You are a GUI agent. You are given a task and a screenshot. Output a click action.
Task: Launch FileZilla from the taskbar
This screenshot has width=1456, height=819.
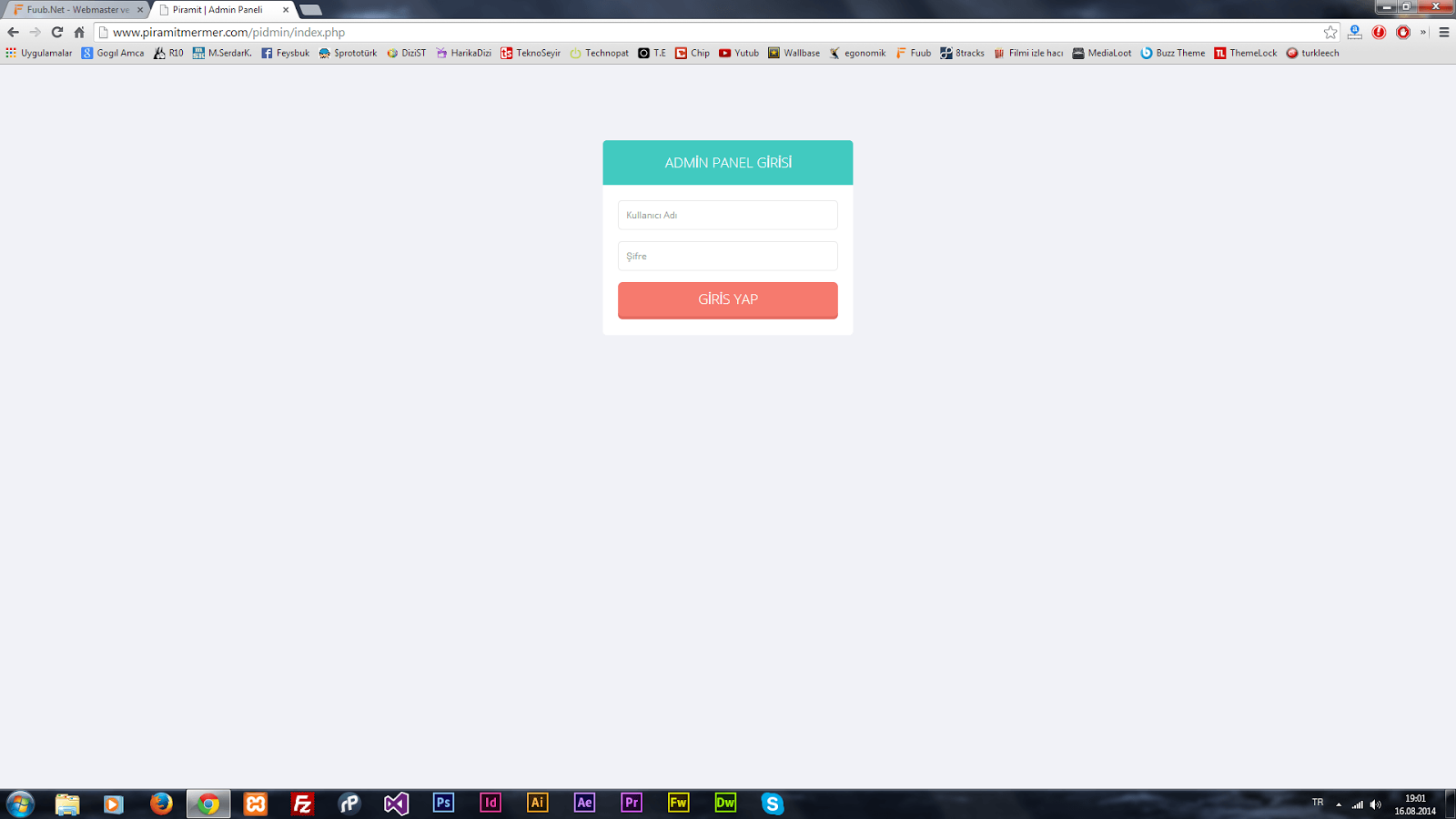(302, 804)
